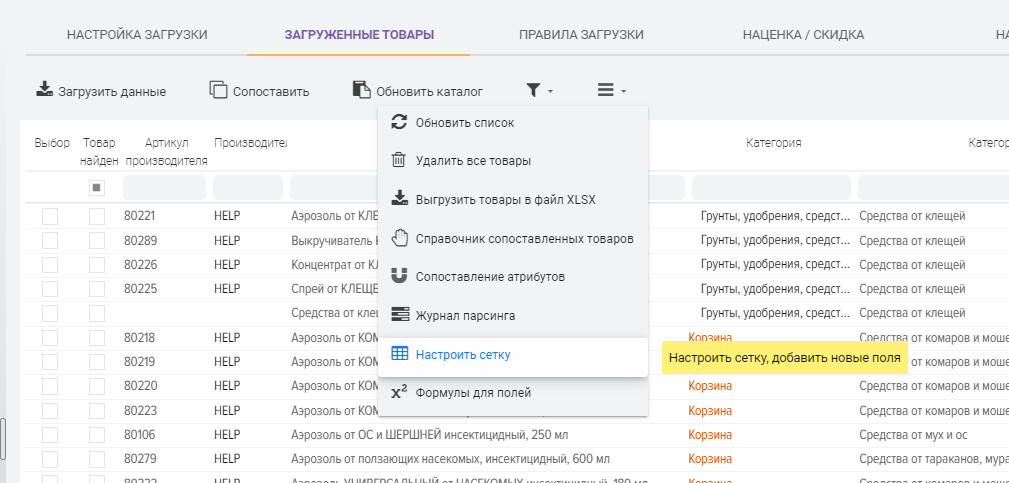The width and height of the screenshot is (1009, 483).
Task: Click Аэрозоль от ползающих насекомых product name
Action: tap(450, 459)
